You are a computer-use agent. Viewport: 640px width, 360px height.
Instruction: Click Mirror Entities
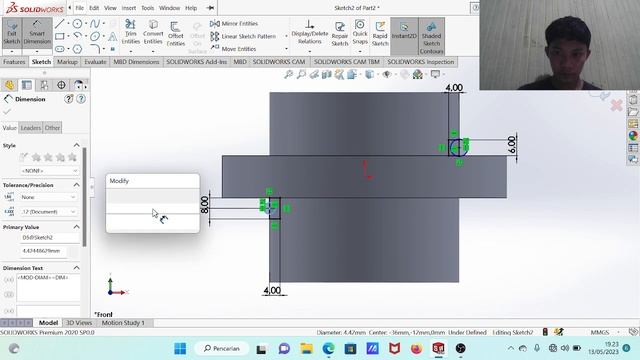234,24
